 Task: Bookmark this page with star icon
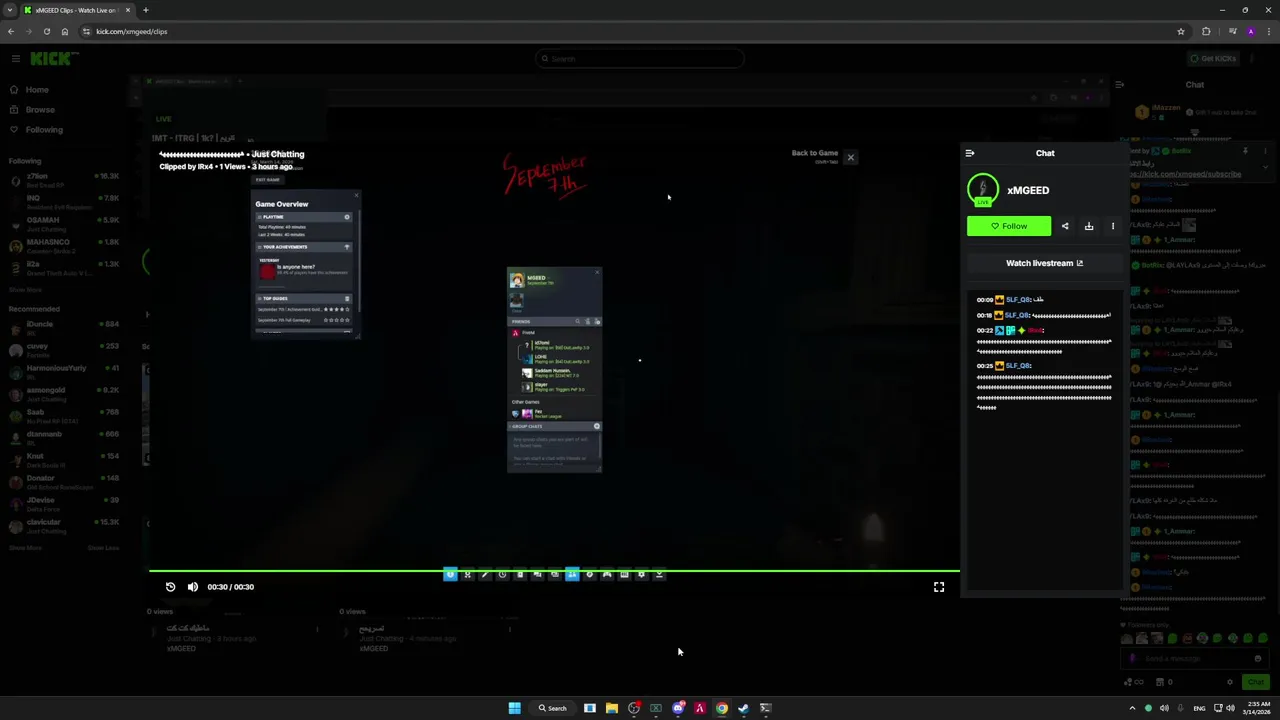[x=1181, y=31]
